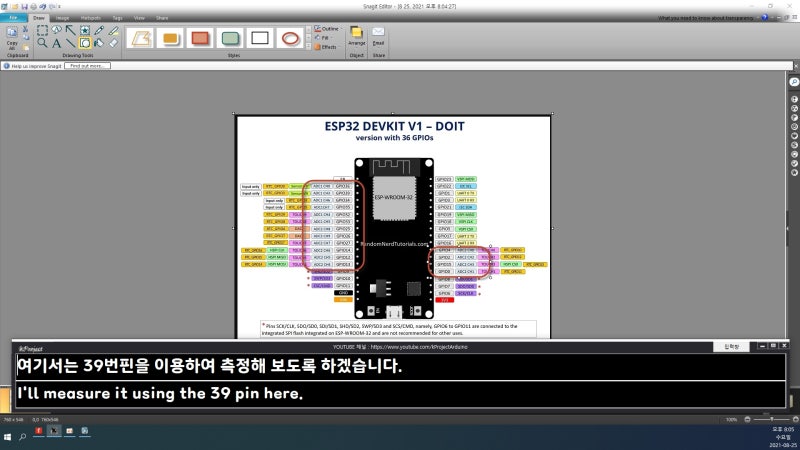This screenshot has width=800, height=450.
Task: Click the zoom in plus button
Action: [x=795, y=419]
